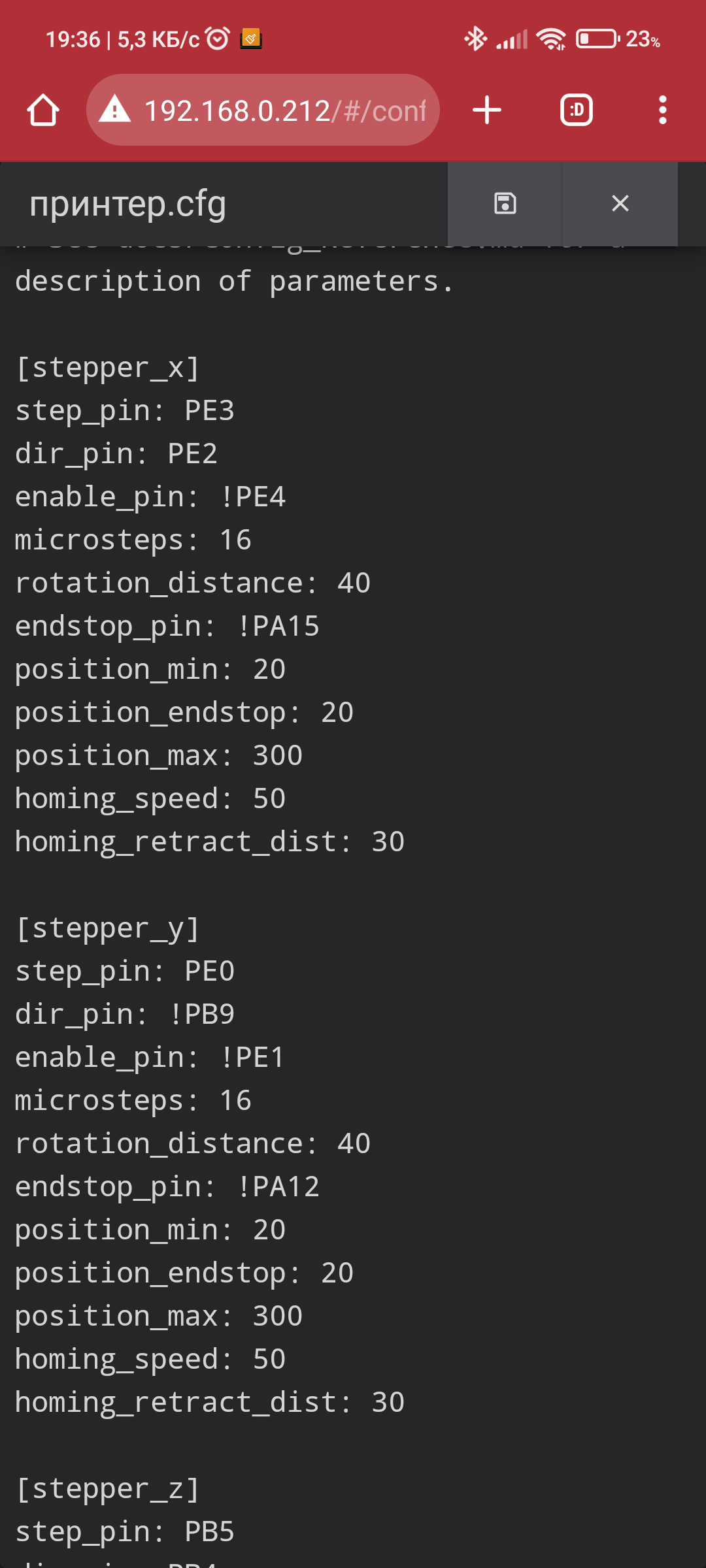The height and width of the screenshot is (1568, 706).
Task: Click the stepper_y dir_pin !PB9 line
Action: pyautogui.click(x=125, y=1015)
